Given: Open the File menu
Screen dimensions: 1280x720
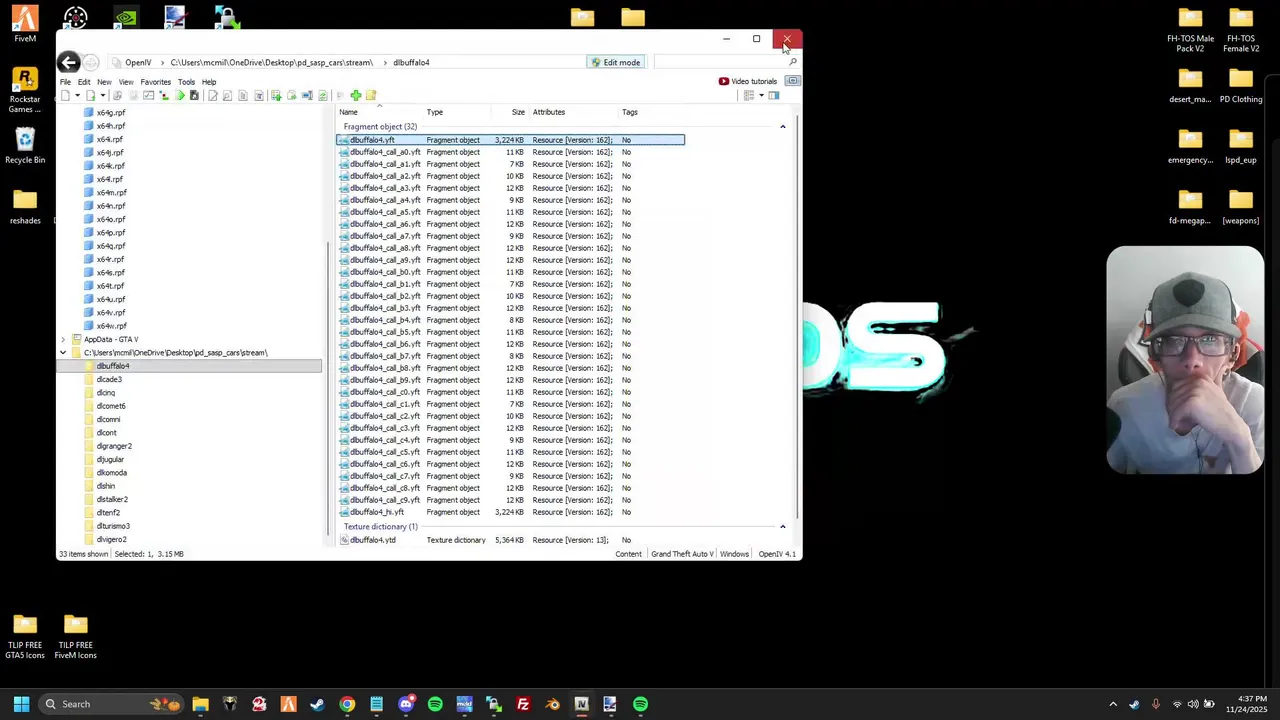Looking at the screenshot, I should (x=65, y=82).
